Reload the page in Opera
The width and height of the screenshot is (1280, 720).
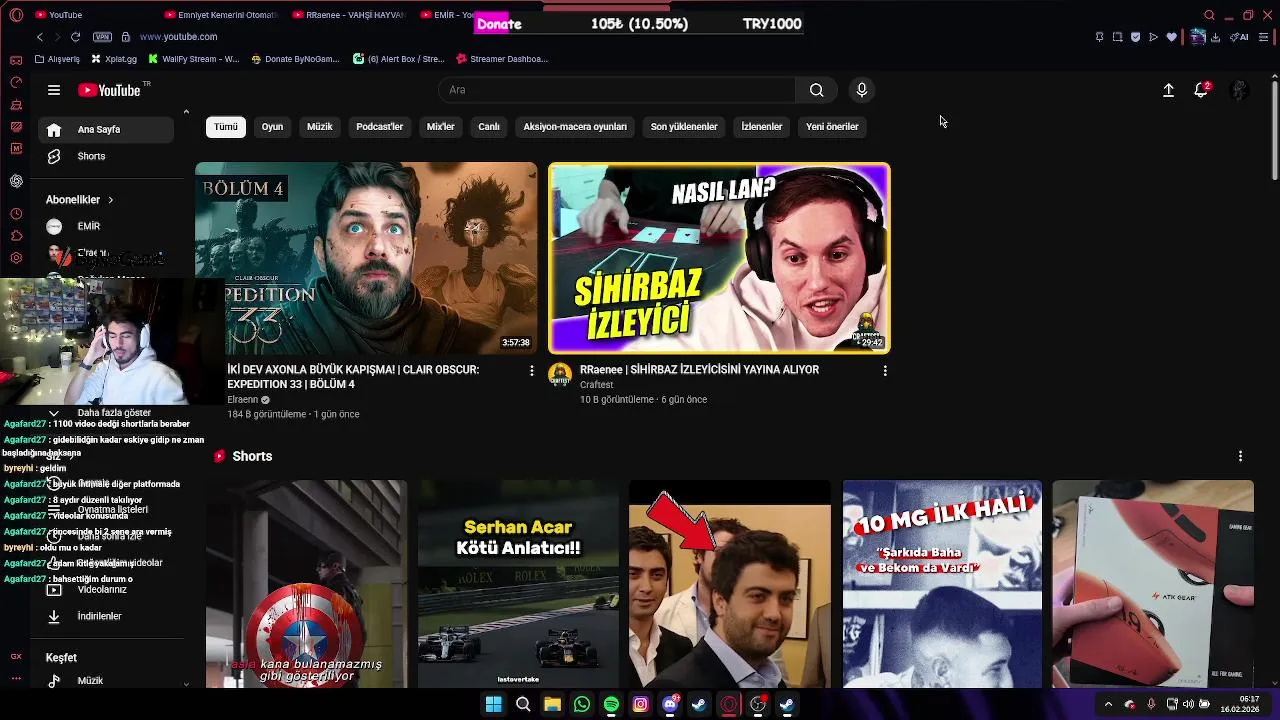[x=75, y=37]
